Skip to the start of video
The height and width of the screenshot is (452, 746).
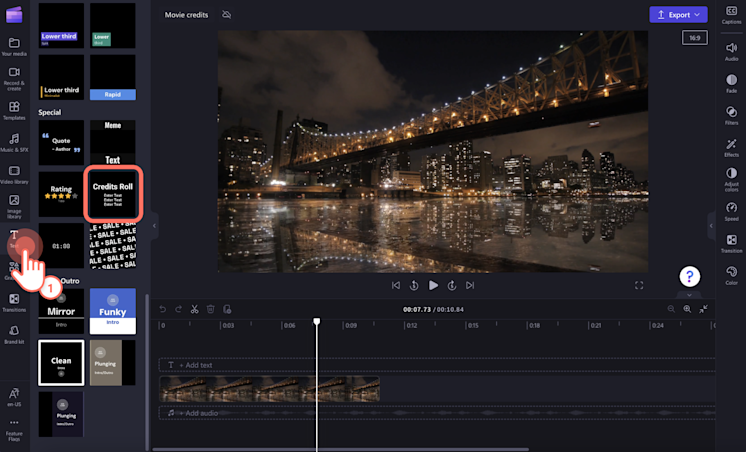[x=395, y=285]
